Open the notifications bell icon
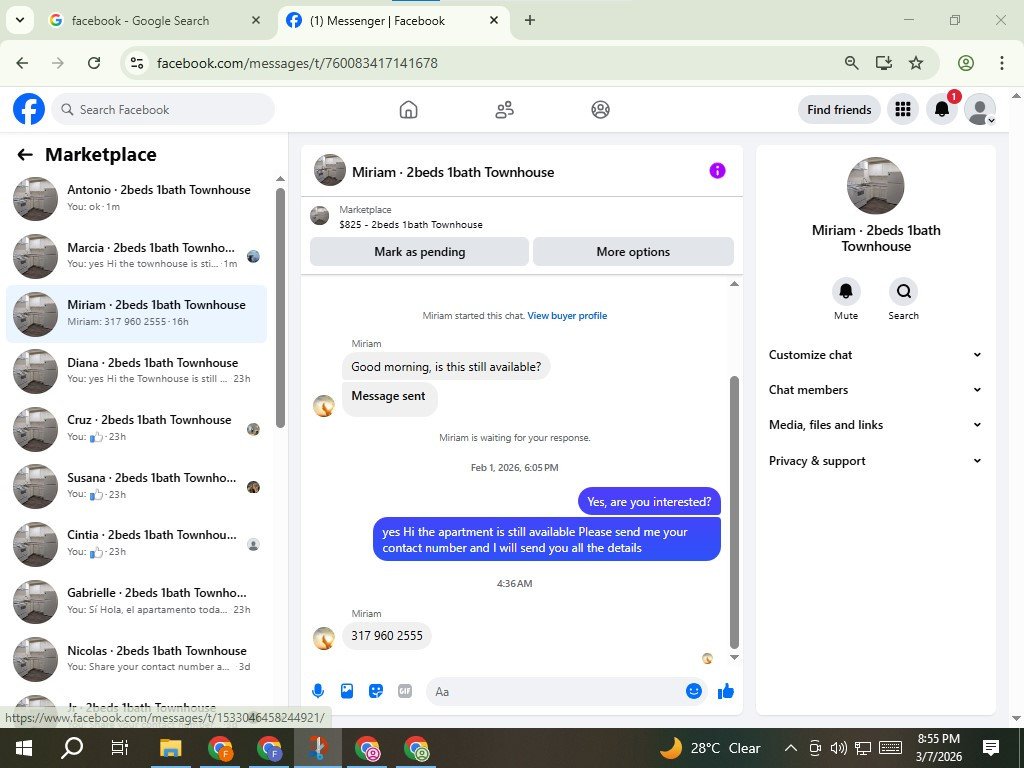The width and height of the screenshot is (1024, 768). (x=942, y=109)
